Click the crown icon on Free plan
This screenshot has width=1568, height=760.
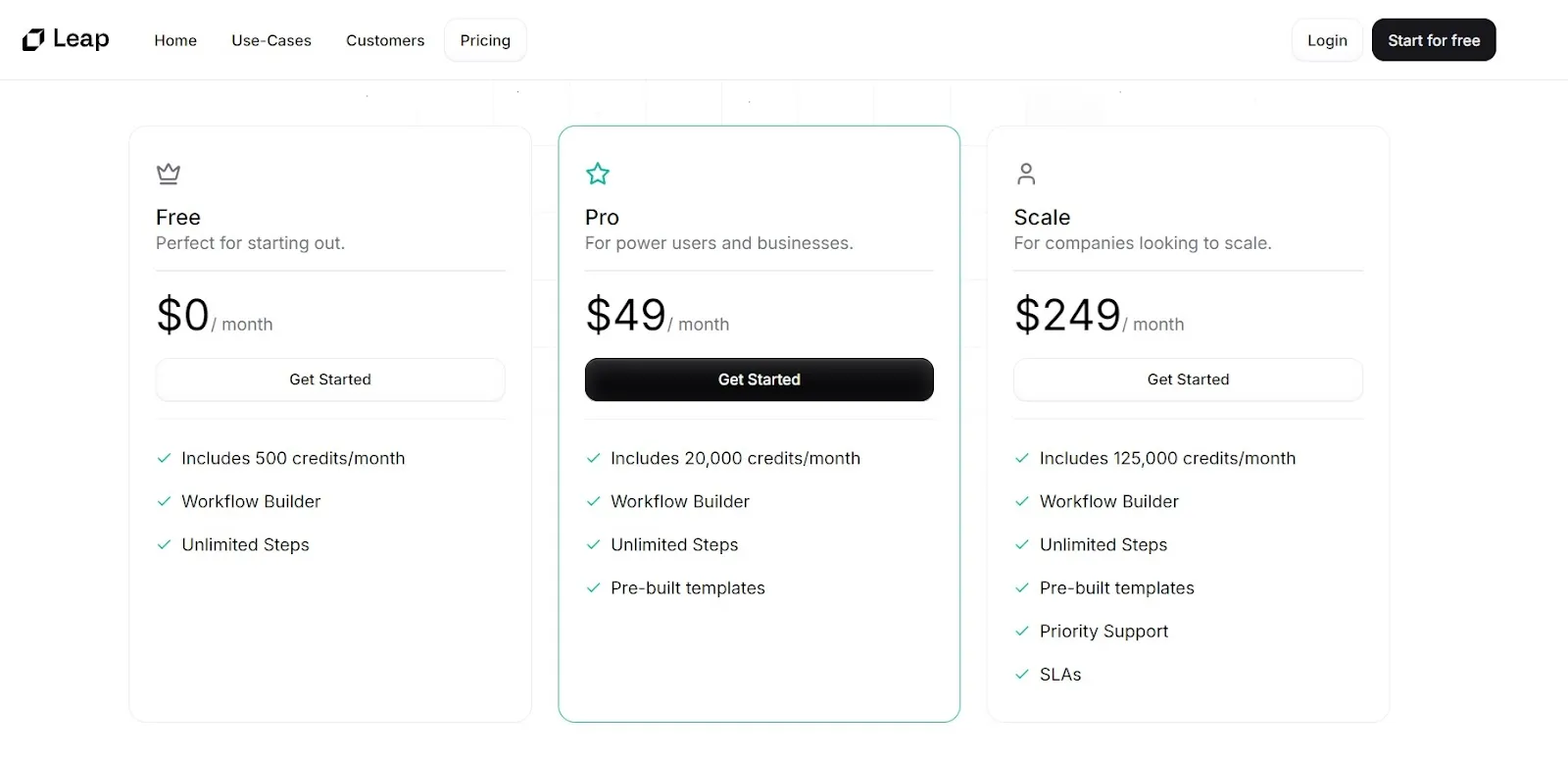point(169,174)
